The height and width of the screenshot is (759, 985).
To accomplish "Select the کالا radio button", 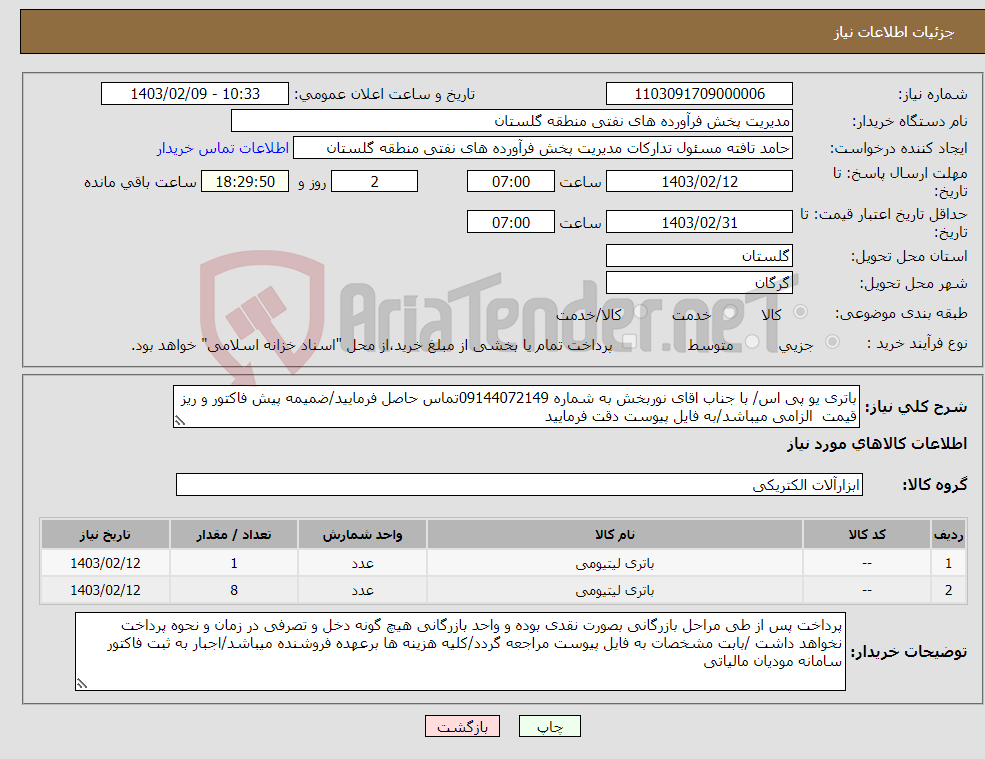I will point(800,312).
